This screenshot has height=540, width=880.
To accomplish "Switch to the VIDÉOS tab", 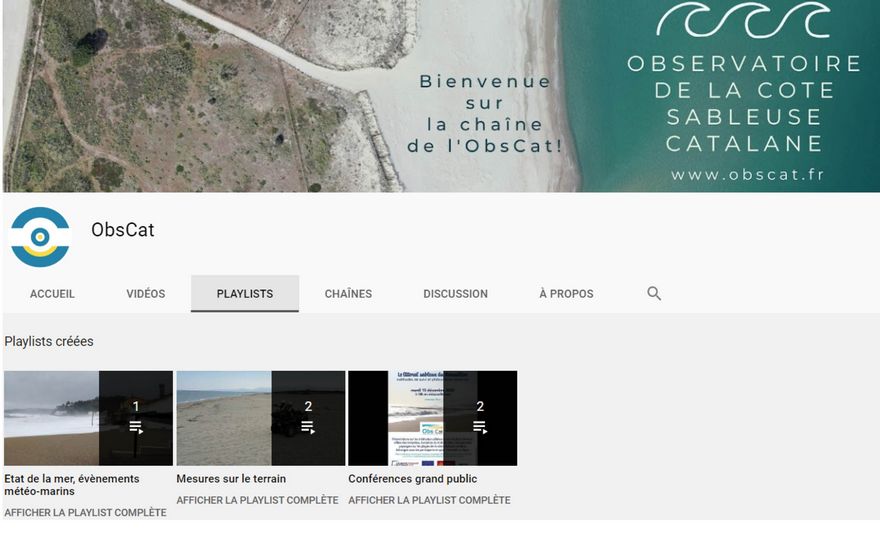I will pos(145,294).
